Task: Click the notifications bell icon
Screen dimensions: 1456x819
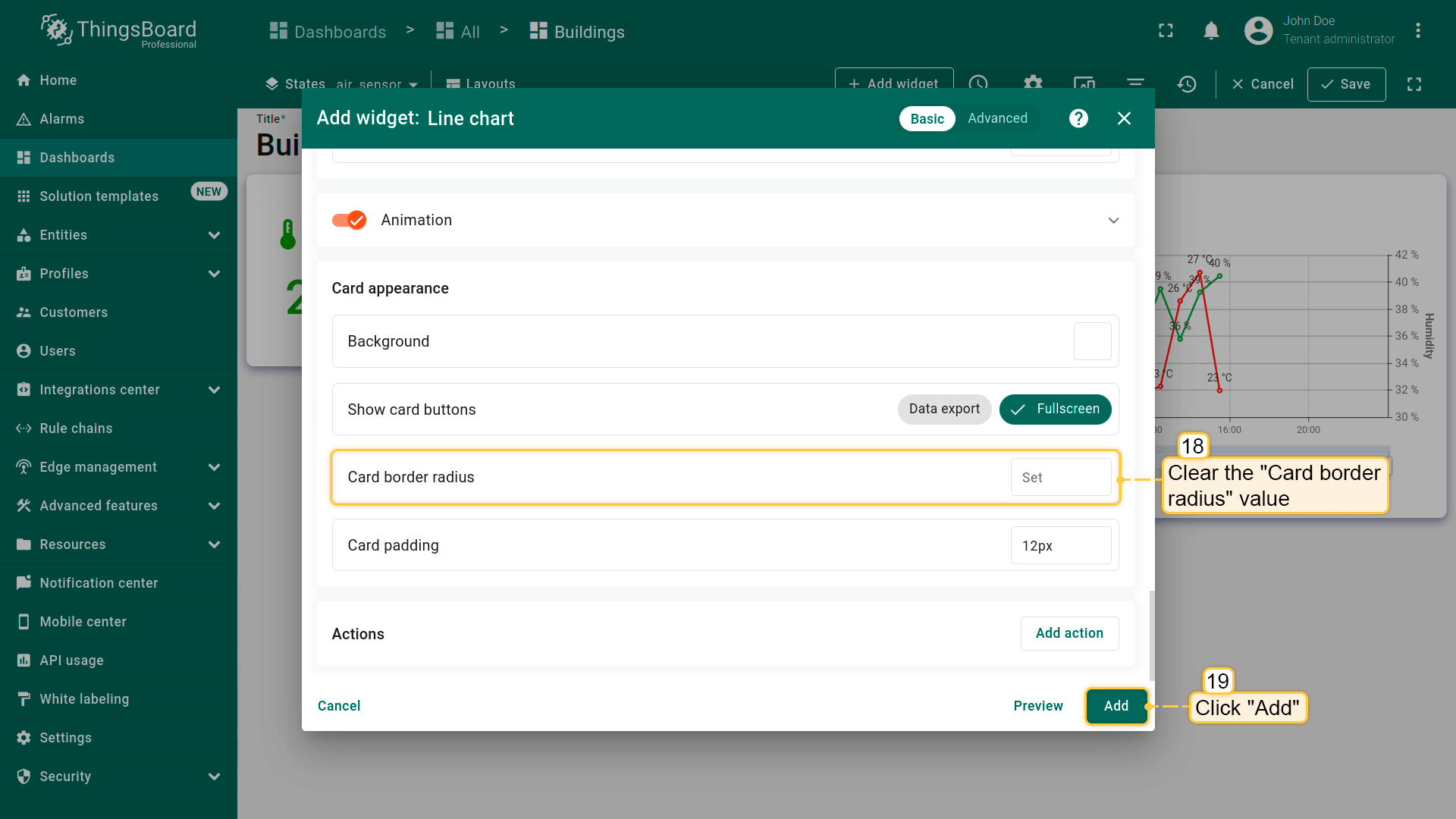Action: tap(1211, 31)
